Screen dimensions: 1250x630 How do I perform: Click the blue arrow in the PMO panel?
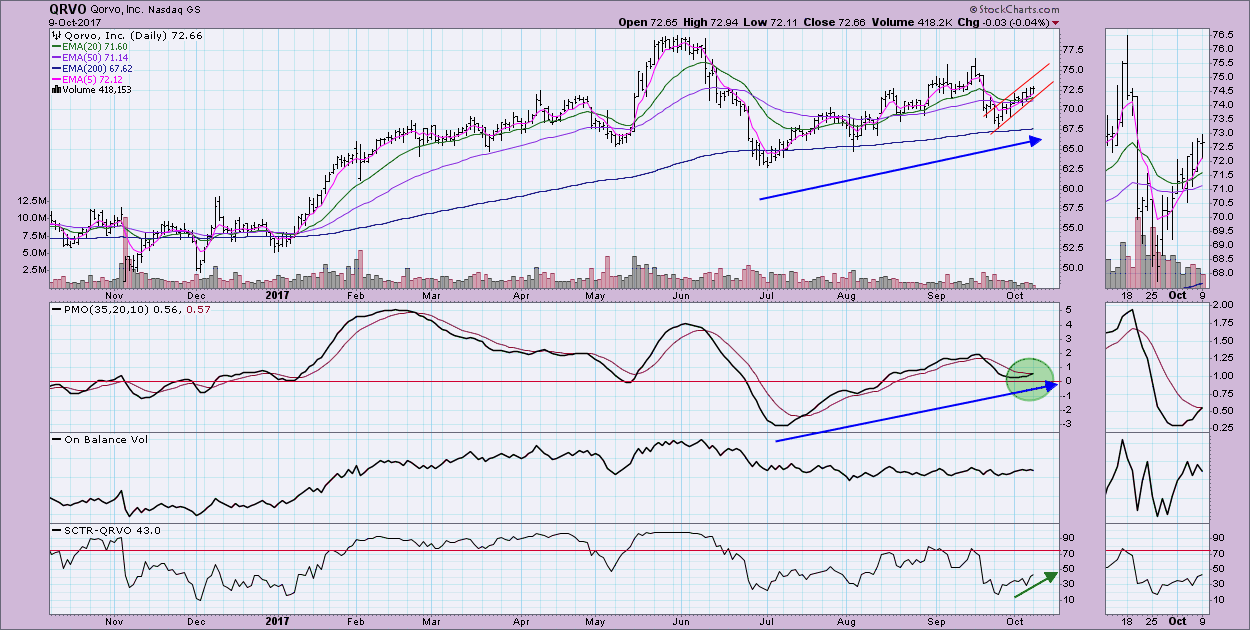(x=915, y=411)
